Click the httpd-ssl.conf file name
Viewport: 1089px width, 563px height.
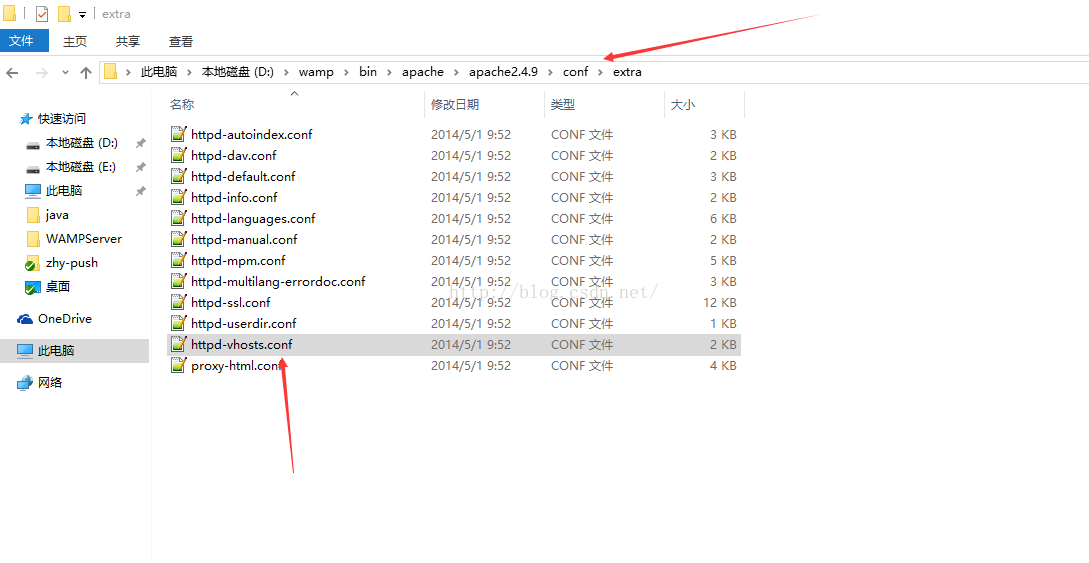click(231, 303)
